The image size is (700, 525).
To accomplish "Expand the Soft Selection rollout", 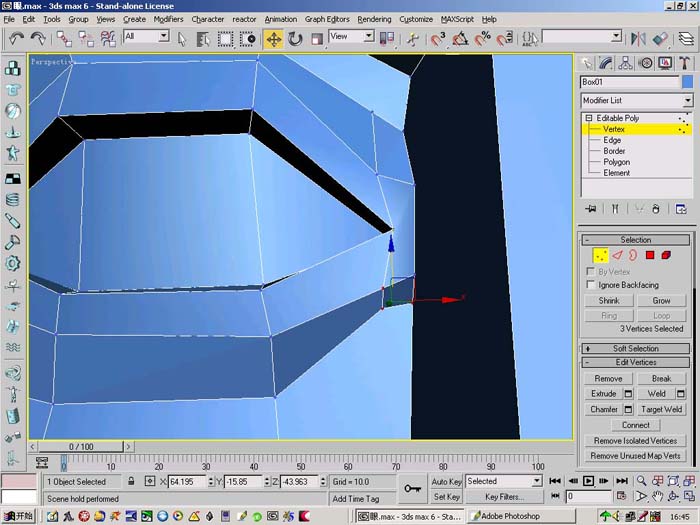I will 636,348.
